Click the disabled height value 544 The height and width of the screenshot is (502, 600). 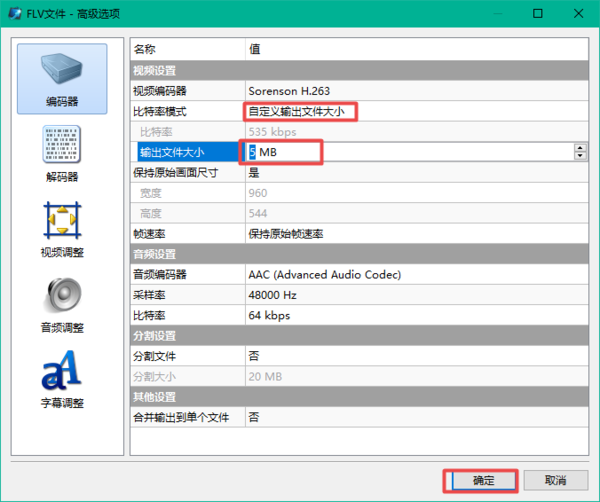click(416, 214)
